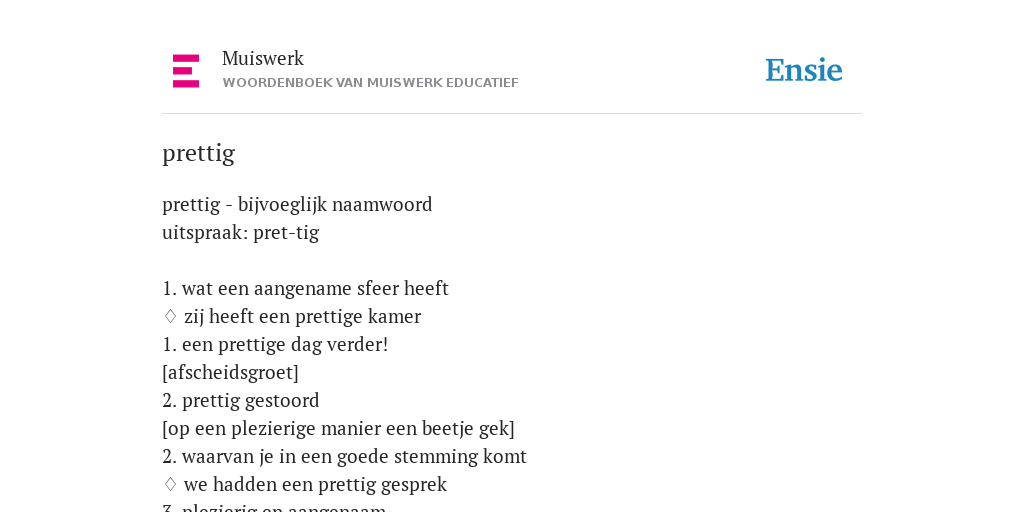Click the line 'prettig - bijvoeglijk naamwoord'
The width and height of the screenshot is (1024, 512).
[x=297, y=205]
